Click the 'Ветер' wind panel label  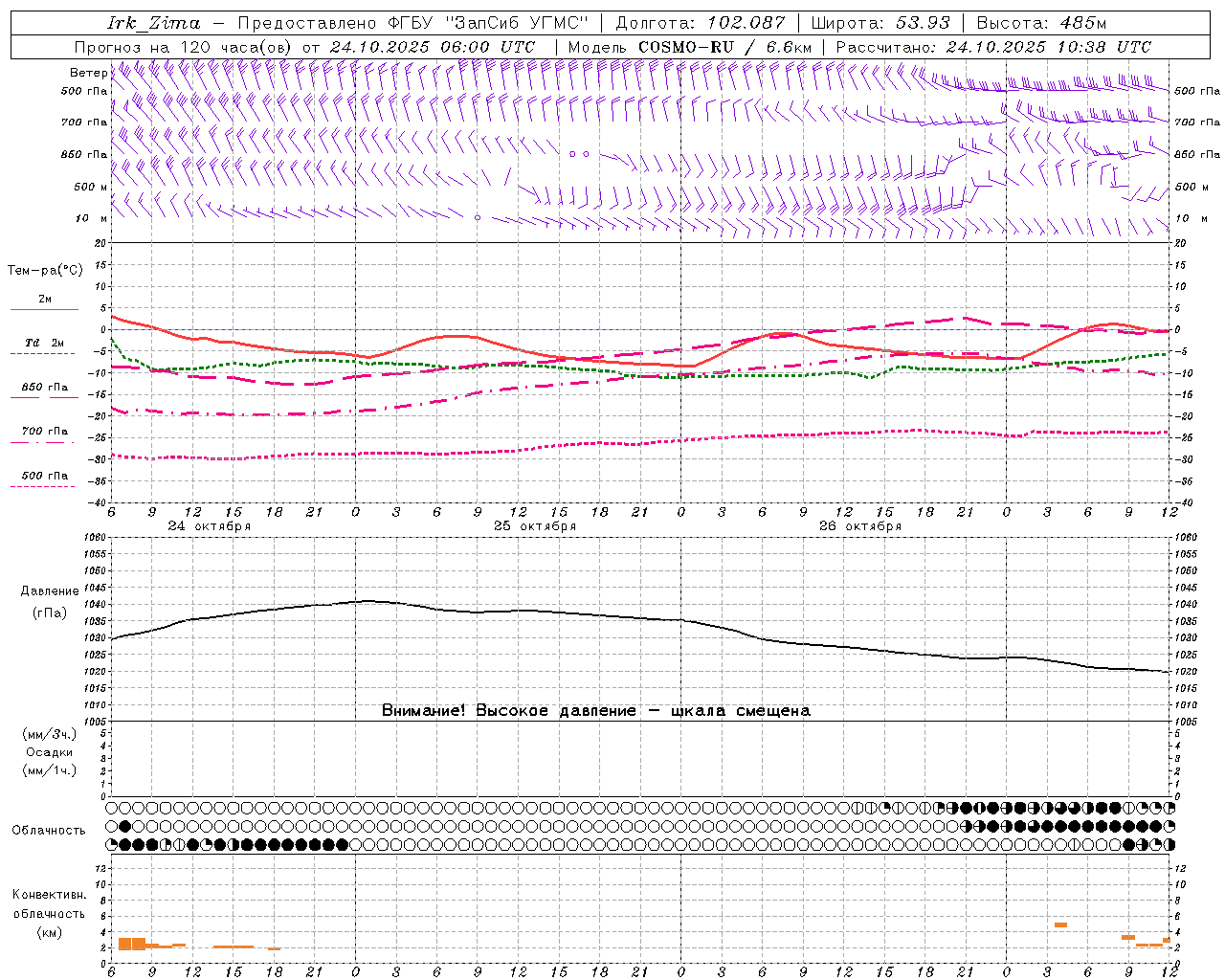point(88,73)
